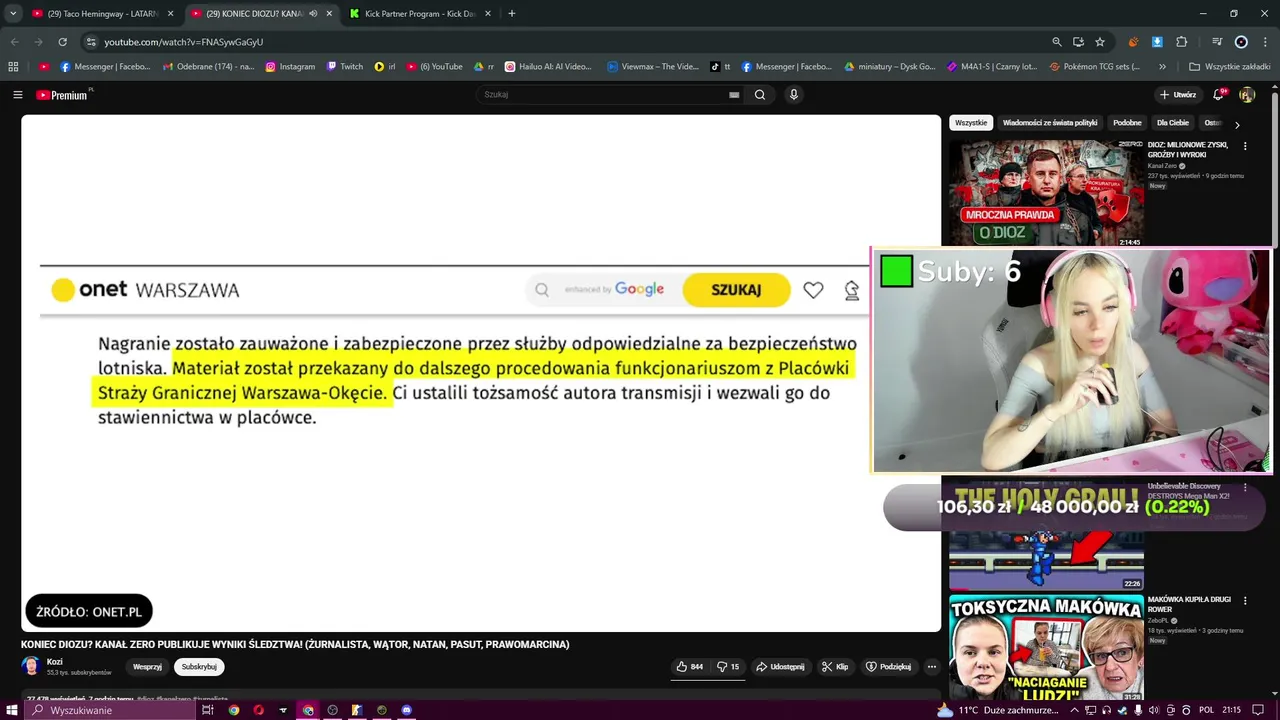This screenshot has width=1280, height=720.
Task: Open the on-screen keyboard in search box
Action: point(734,95)
